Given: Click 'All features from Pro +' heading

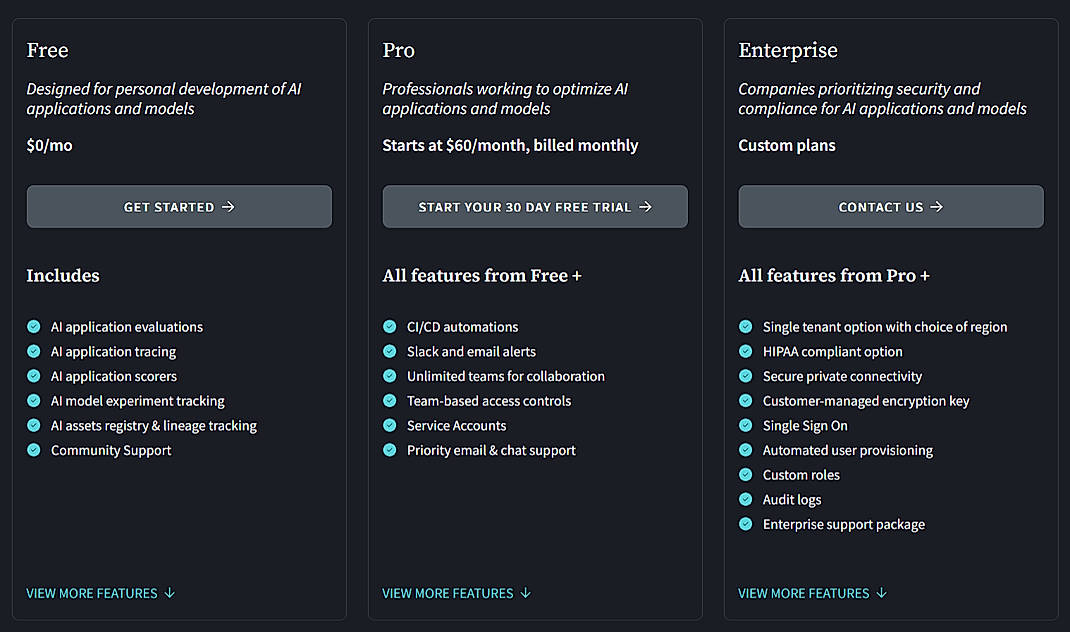Looking at the screenshot, I should coord(834,275).
